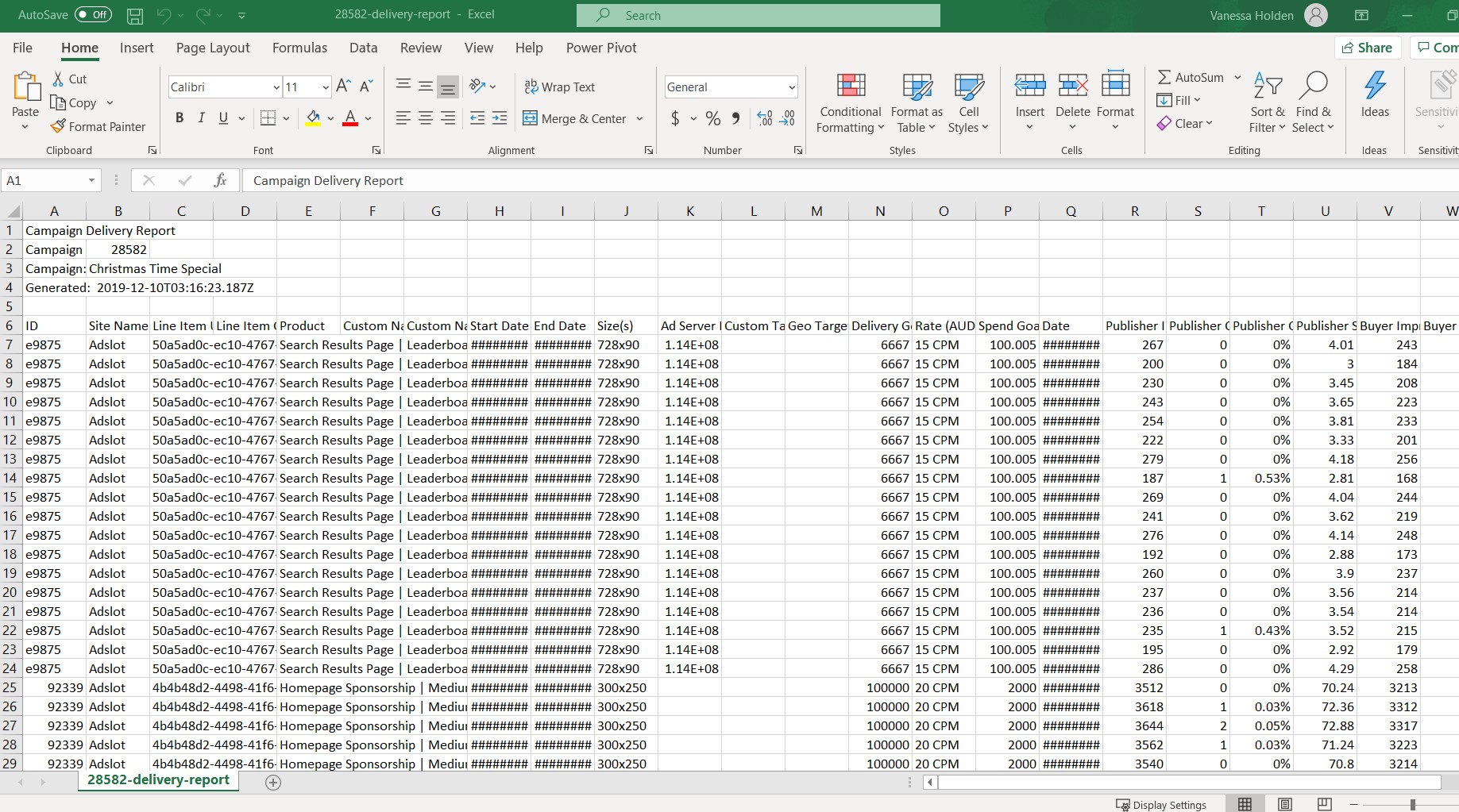Click Find & Select magnifier icon
Viewport: 1459px width, 812px height.
pyautogui.click(x=1313, y=87)
